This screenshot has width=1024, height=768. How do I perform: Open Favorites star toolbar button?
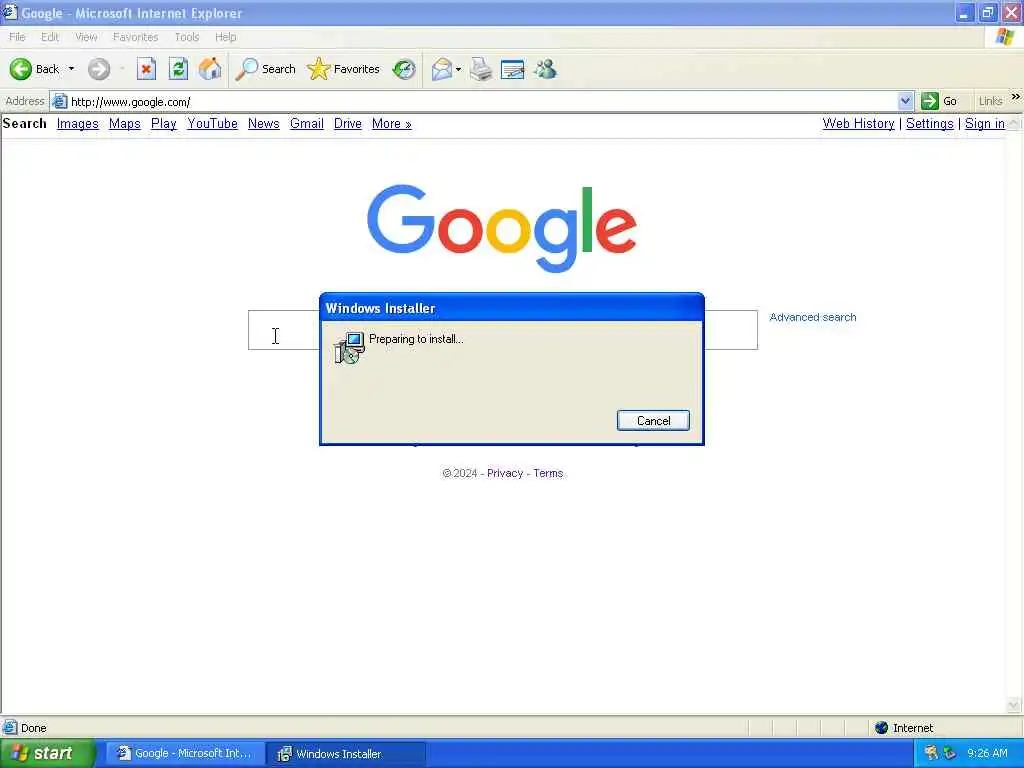click(344, 69)
